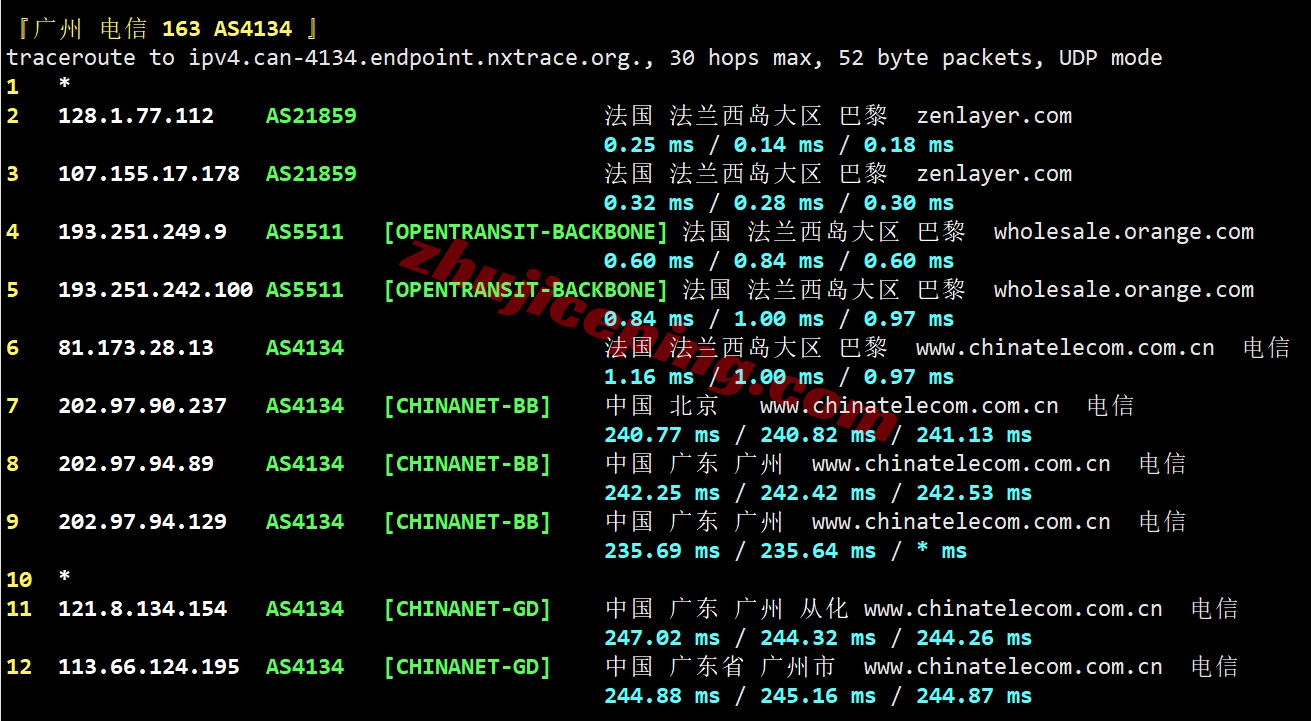Select [CHINANET-BB] on the 202.97.94.89 row
The width and height of the screenshot is (1311, 721).
tap(467, 464)
